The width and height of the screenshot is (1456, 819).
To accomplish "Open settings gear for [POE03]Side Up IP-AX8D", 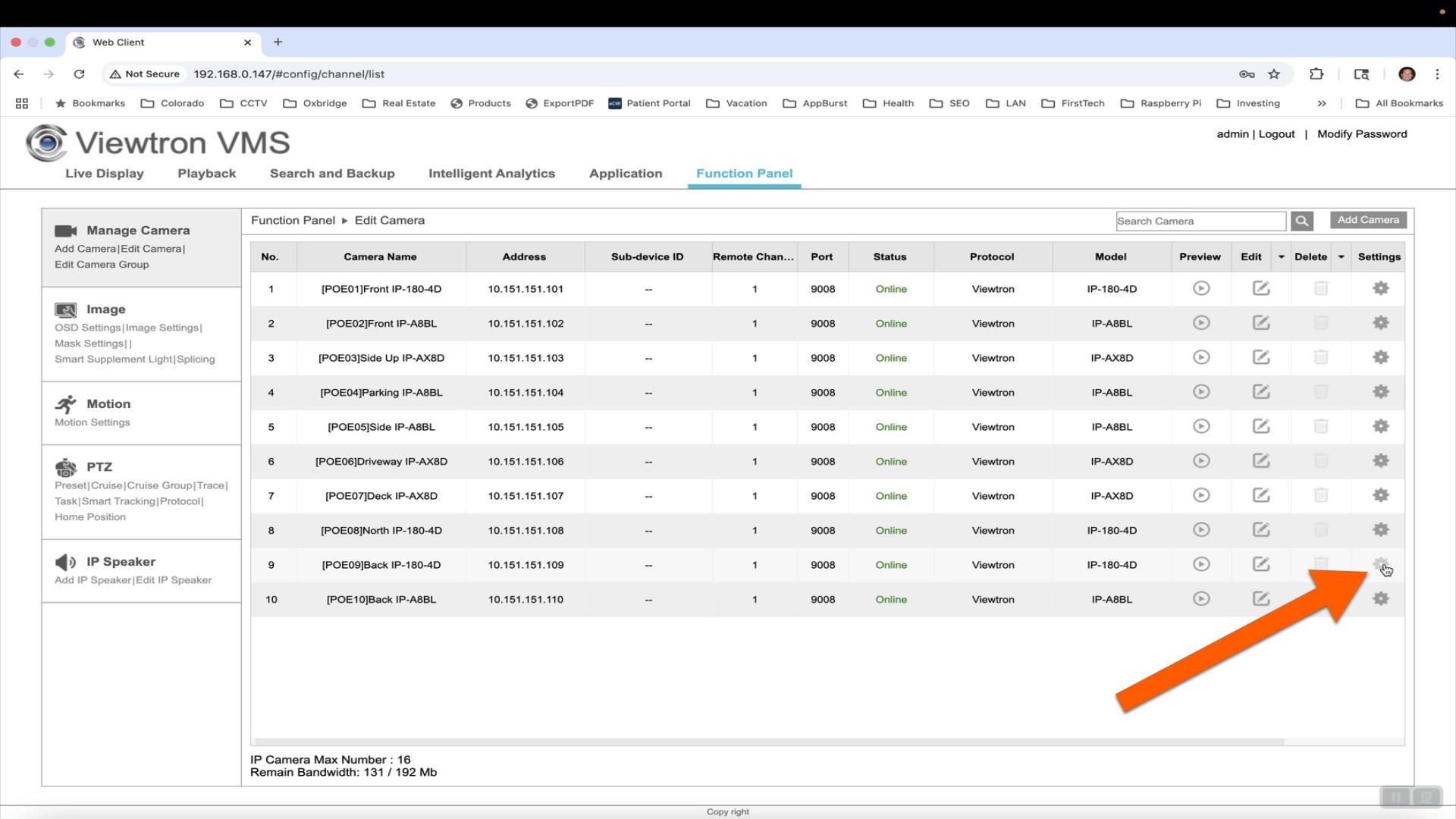I will 1381,357.
